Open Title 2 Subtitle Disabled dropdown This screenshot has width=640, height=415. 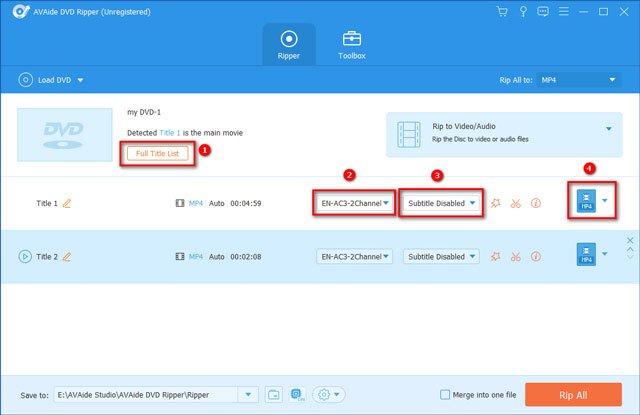coord(441,257)
